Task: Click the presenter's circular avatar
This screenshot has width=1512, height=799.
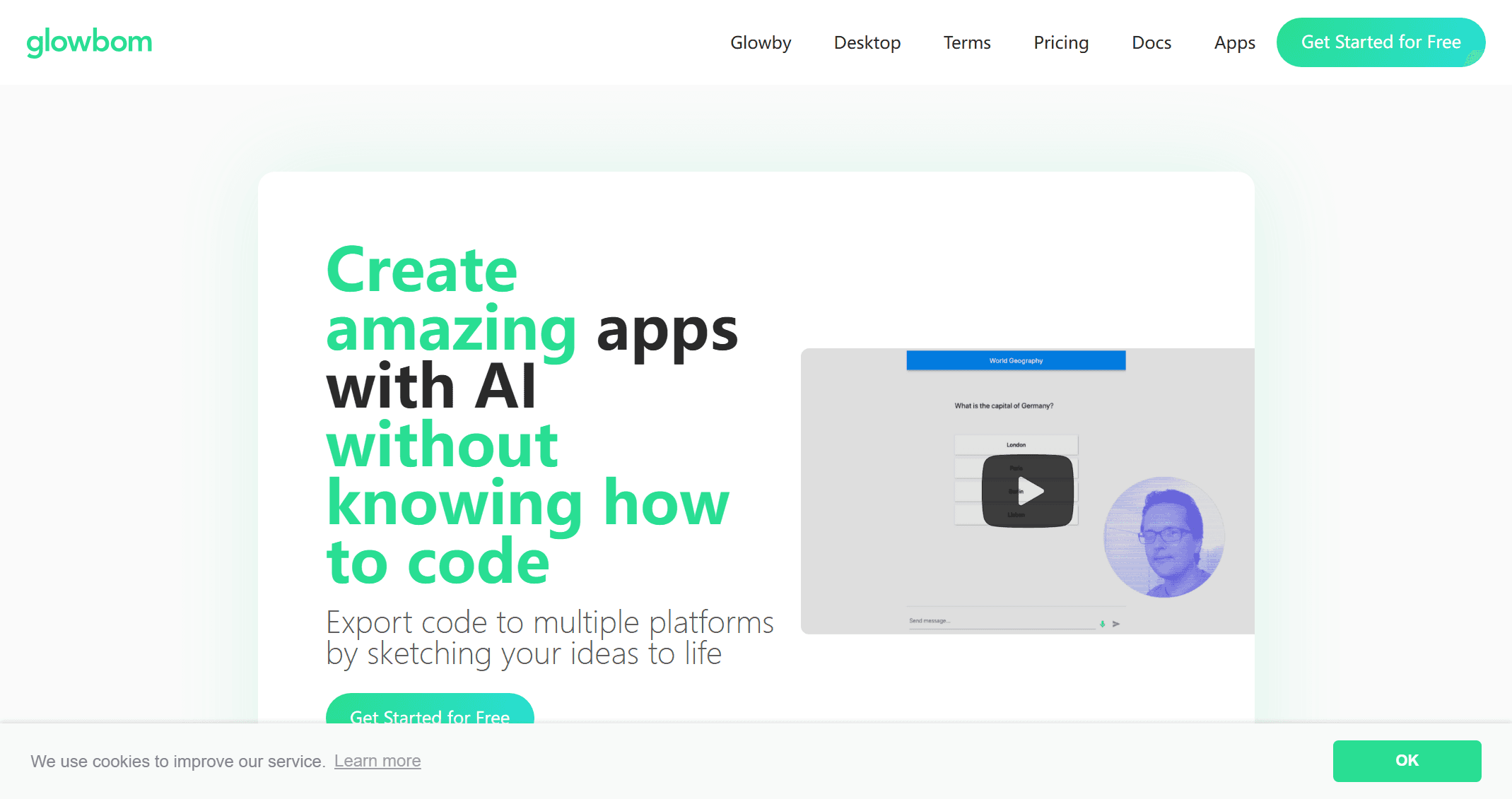Action: 1164,537
